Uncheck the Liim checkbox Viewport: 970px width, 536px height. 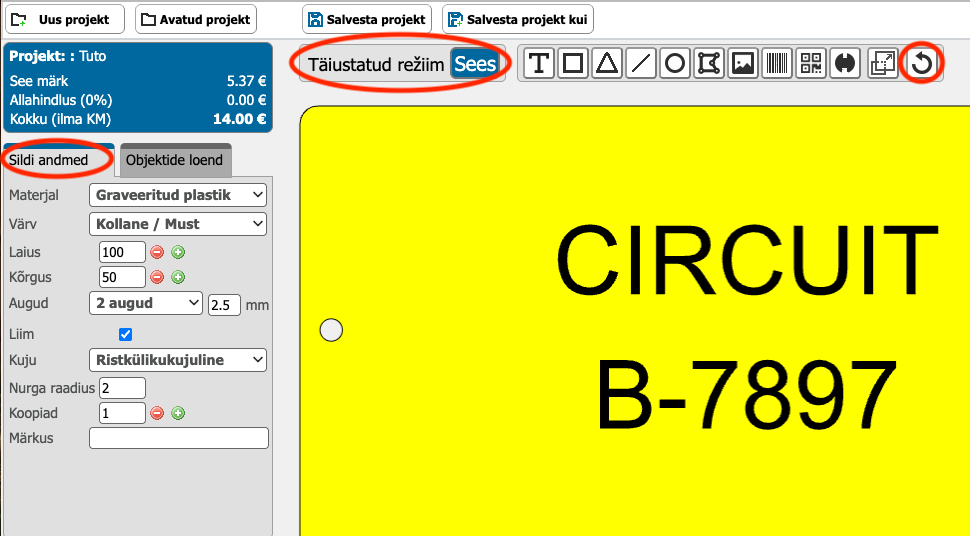(126, 335)
